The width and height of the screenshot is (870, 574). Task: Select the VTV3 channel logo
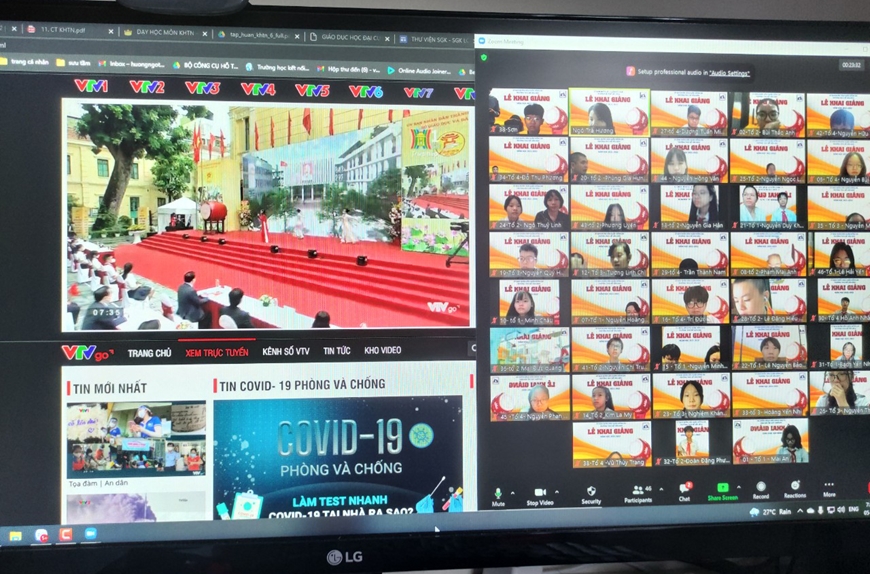pos(203,88)
